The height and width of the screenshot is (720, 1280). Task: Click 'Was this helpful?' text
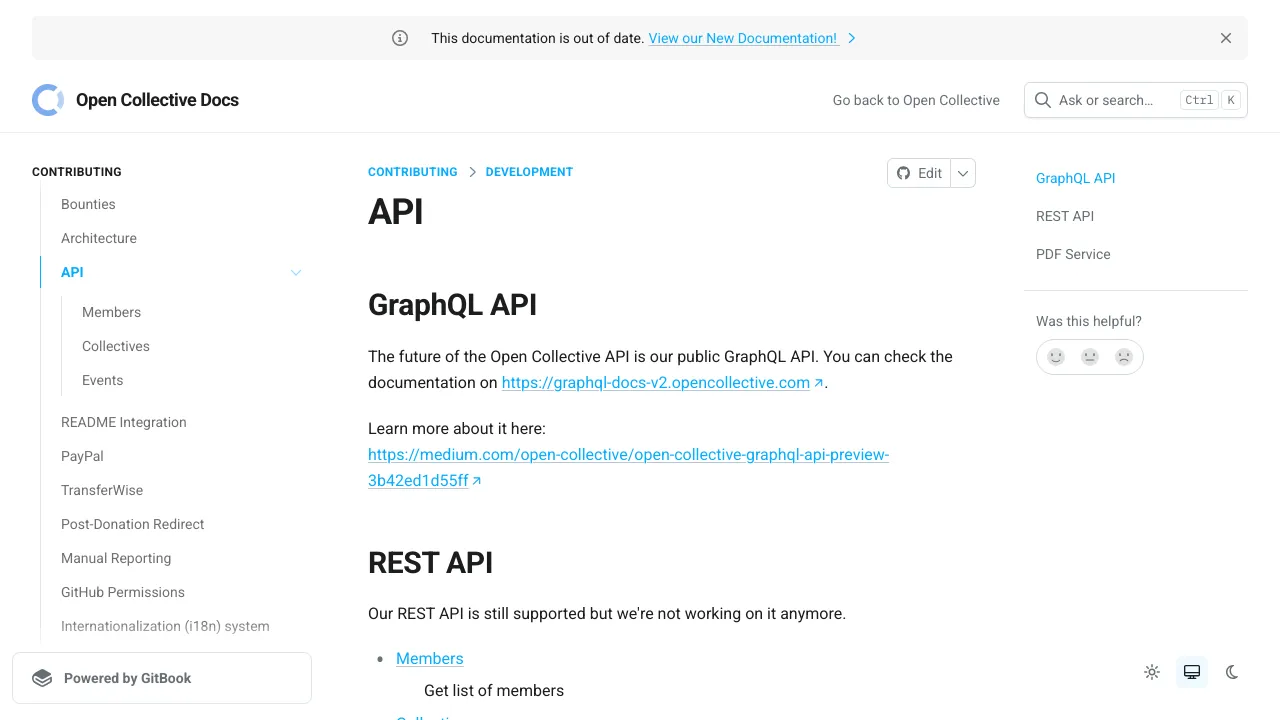point(1089,321)
